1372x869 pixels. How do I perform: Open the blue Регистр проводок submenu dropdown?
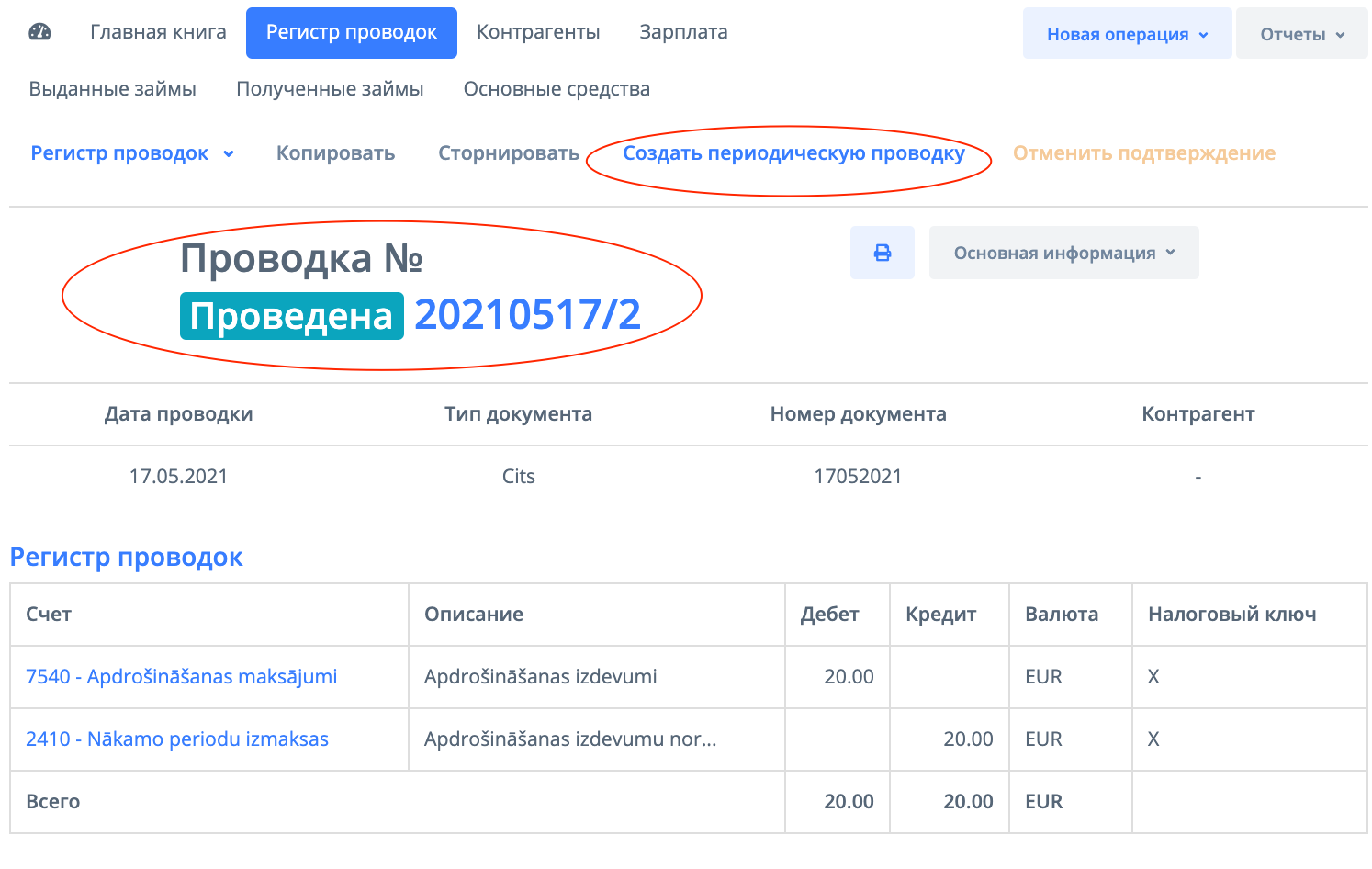[132, 153]
